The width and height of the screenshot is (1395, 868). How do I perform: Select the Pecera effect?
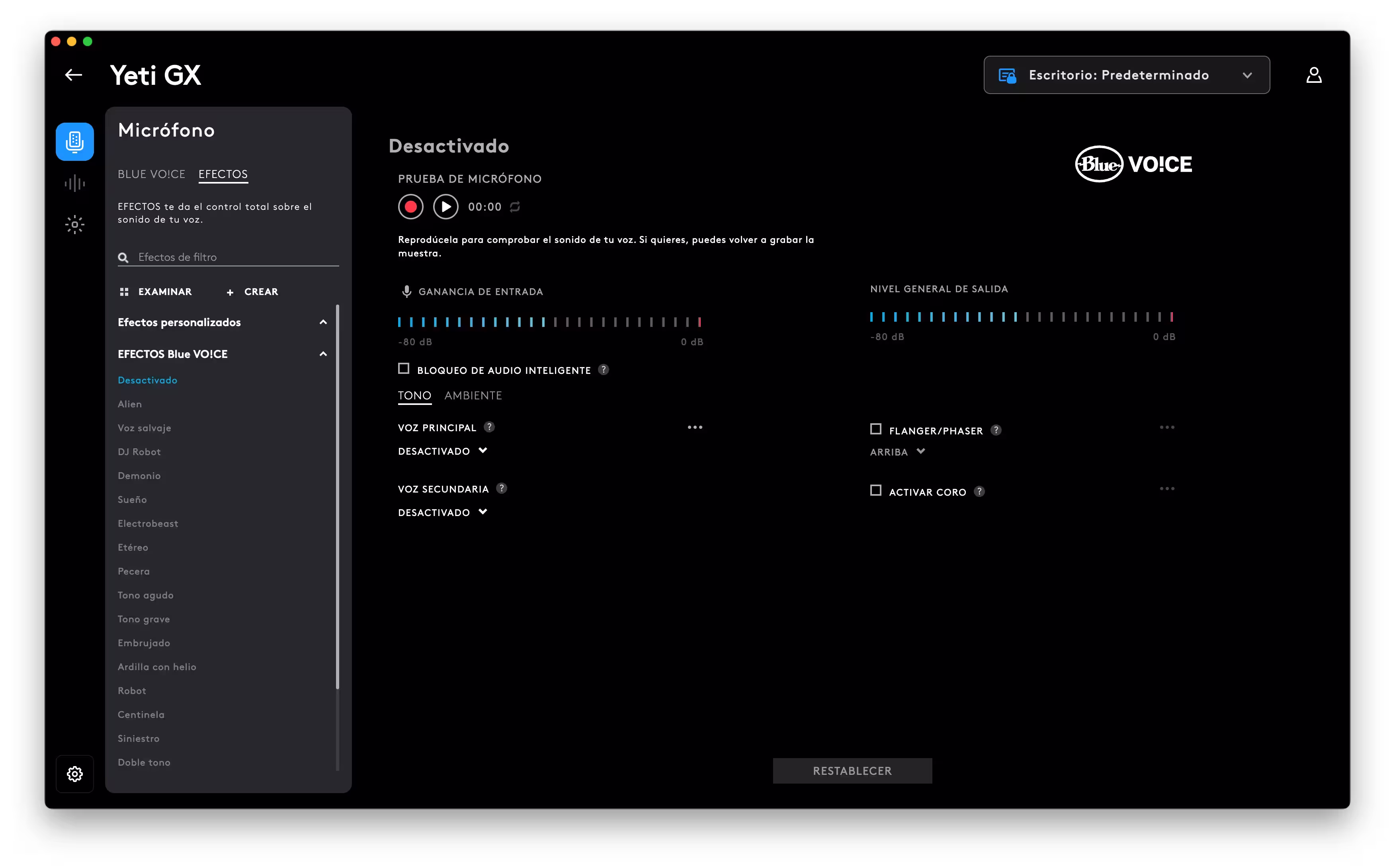tap(134, 571)
